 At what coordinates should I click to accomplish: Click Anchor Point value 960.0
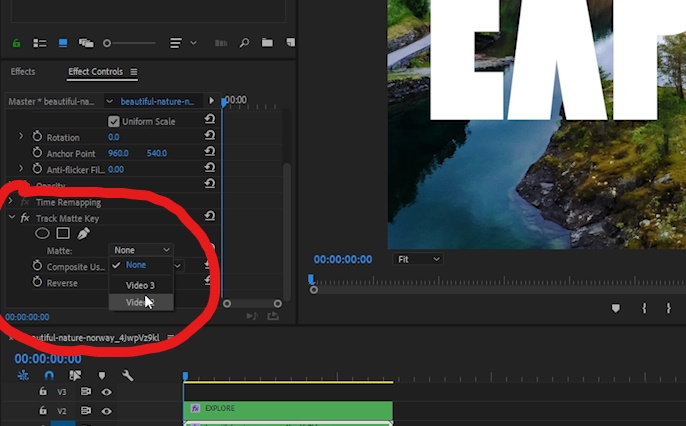click(118, 153)
